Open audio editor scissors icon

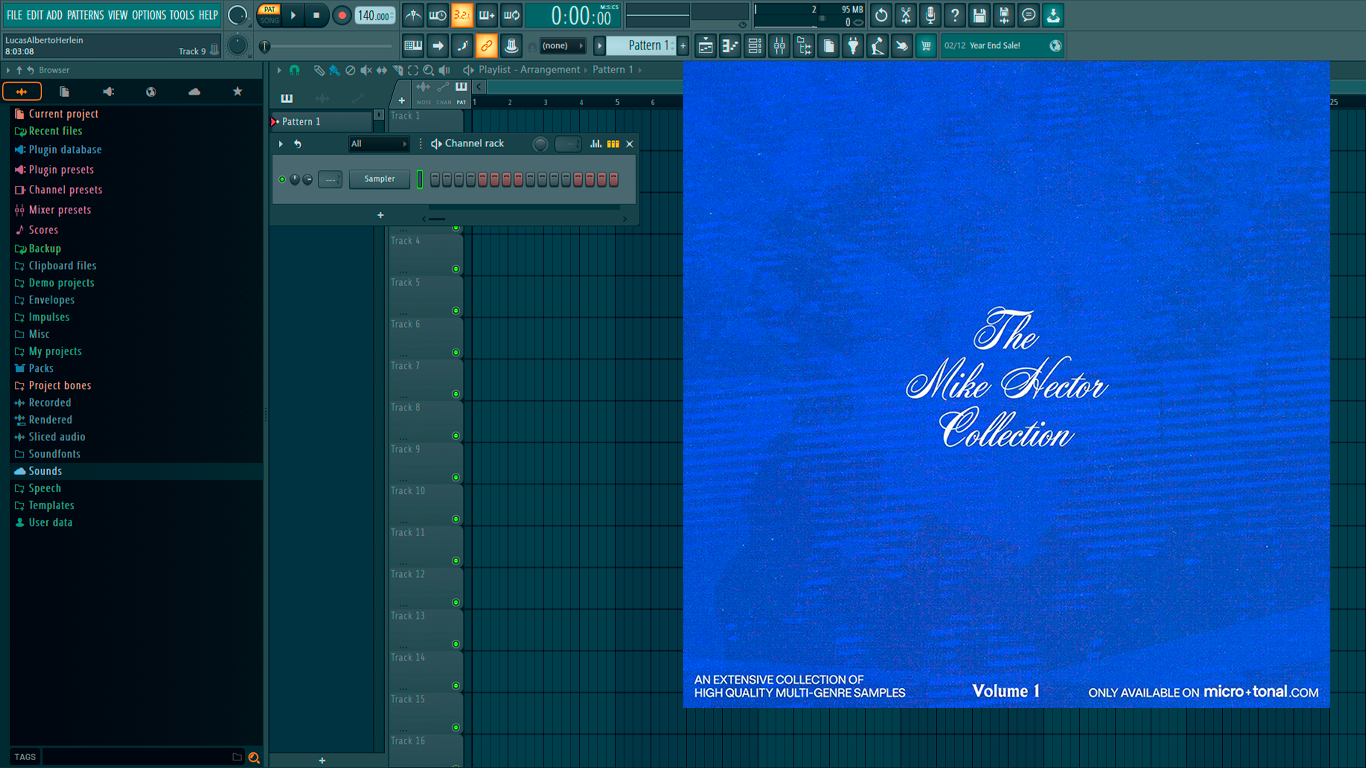point(906,15)
